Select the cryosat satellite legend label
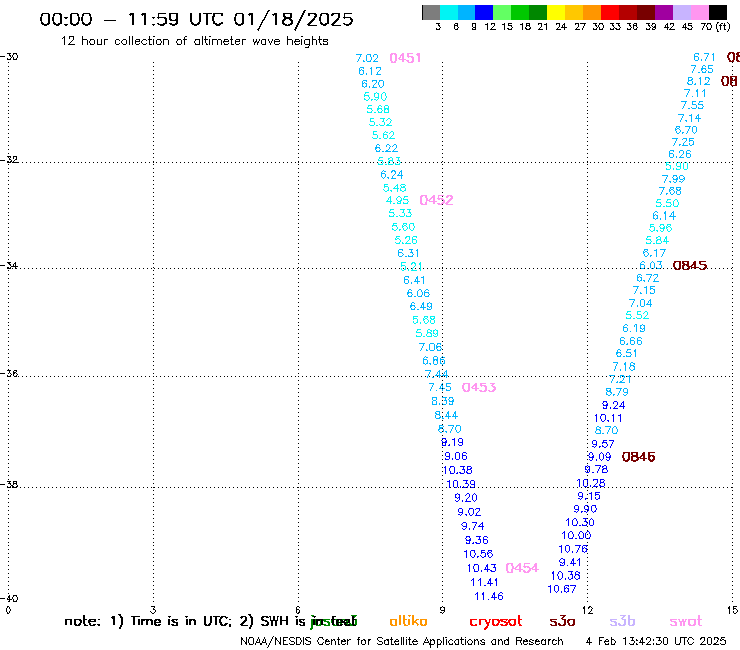The image size is (740, 650). click(x=496, y=622)
